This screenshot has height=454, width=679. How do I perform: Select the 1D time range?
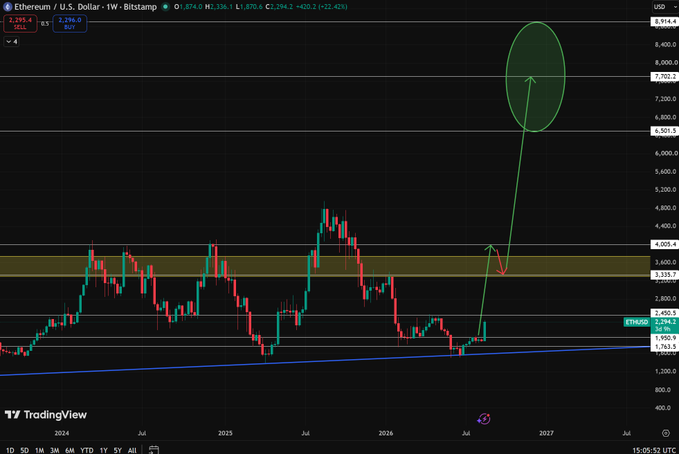[x=10, y=451]
